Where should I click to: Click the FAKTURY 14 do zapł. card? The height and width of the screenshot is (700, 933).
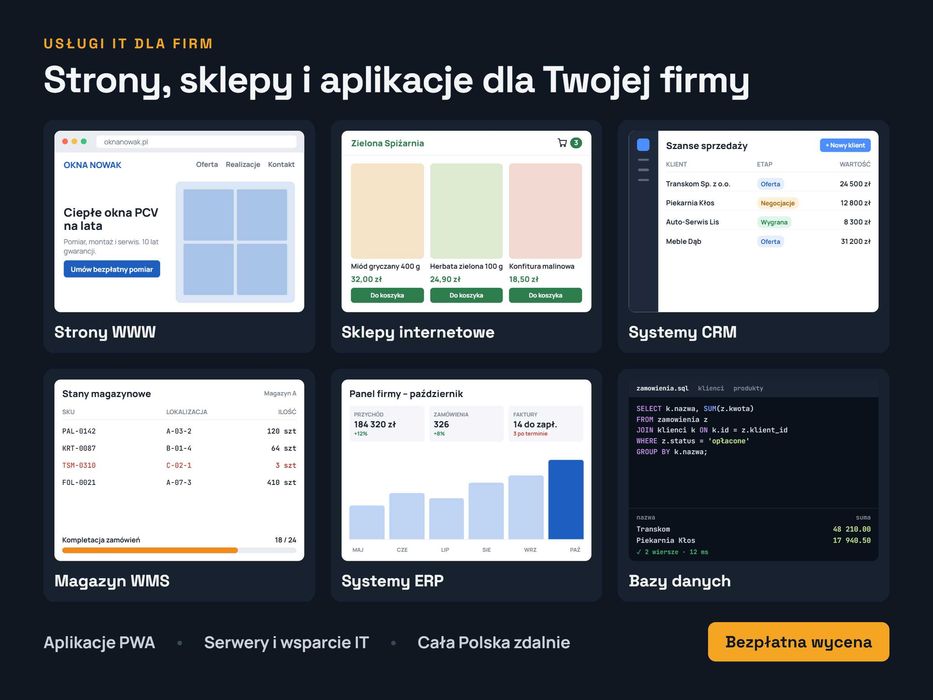546,424
